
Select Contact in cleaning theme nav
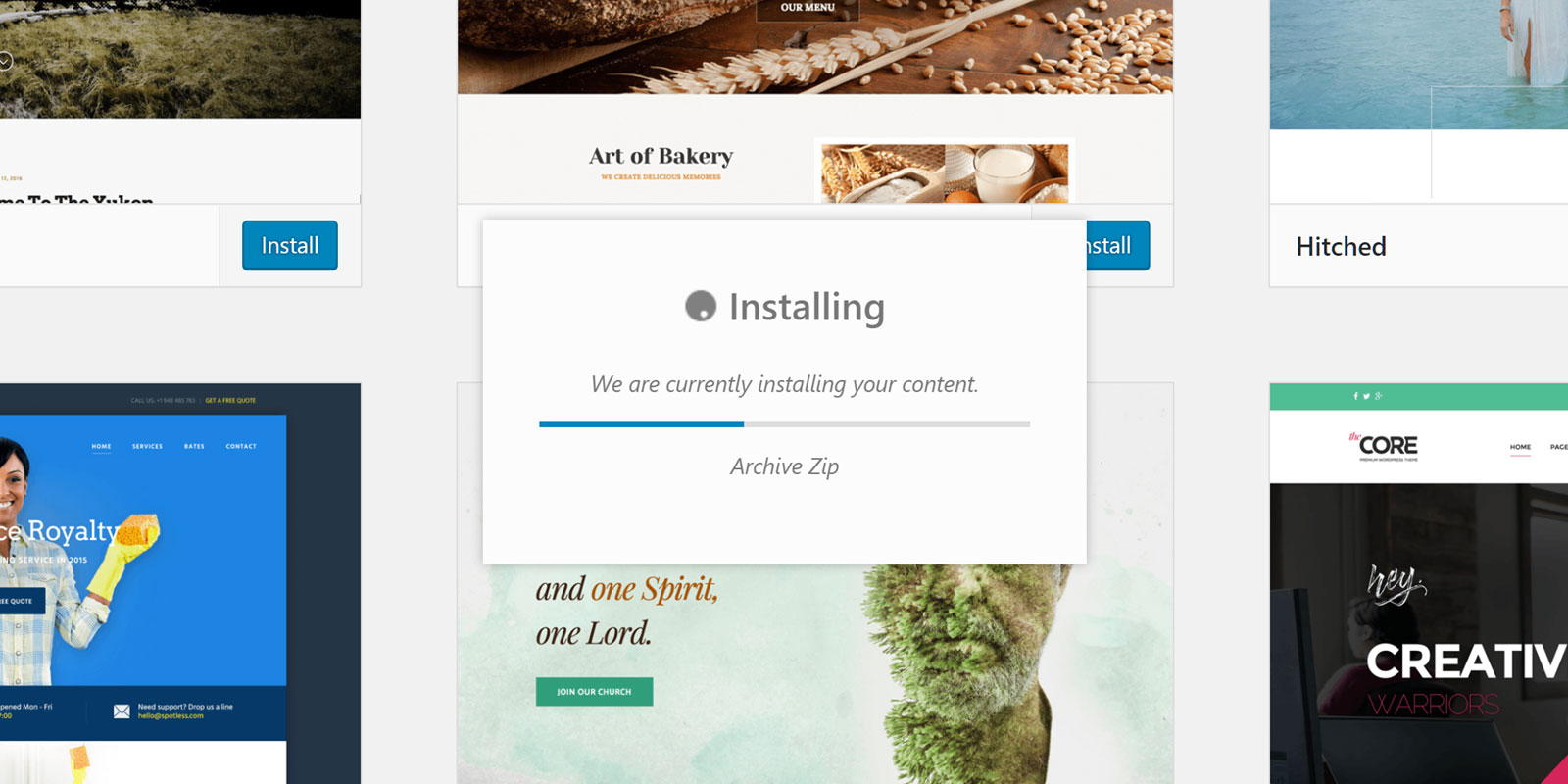241,446
